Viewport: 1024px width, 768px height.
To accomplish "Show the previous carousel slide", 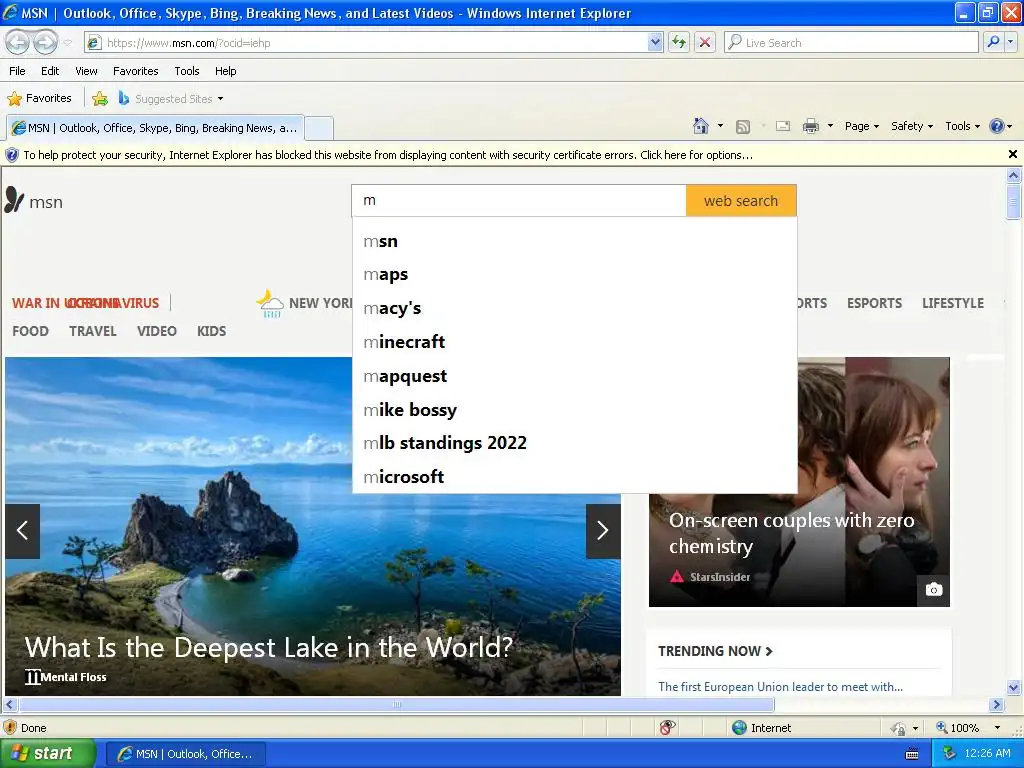I will point(22,531).
